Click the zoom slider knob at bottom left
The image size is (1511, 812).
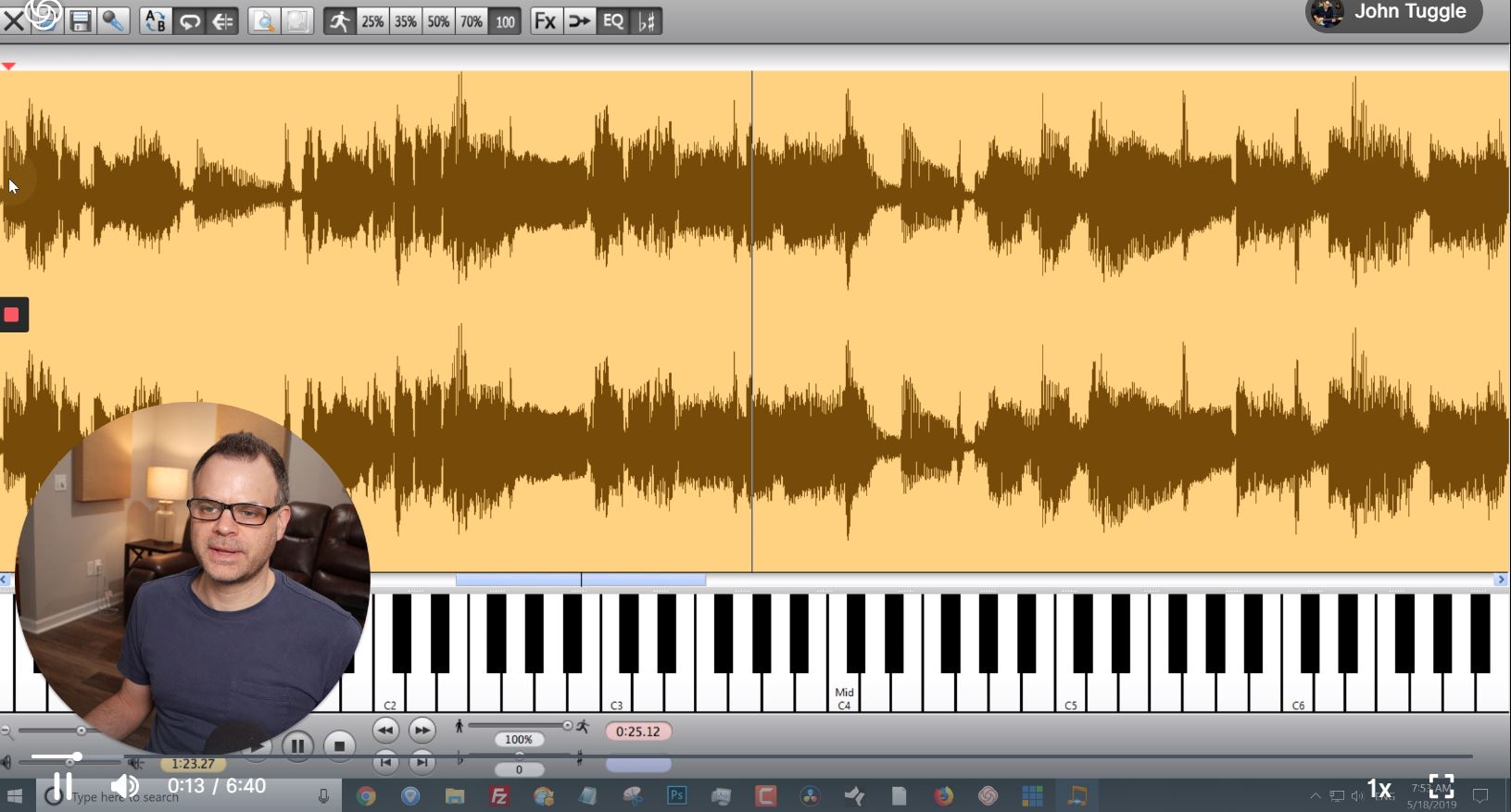click(x=82, y=731)
